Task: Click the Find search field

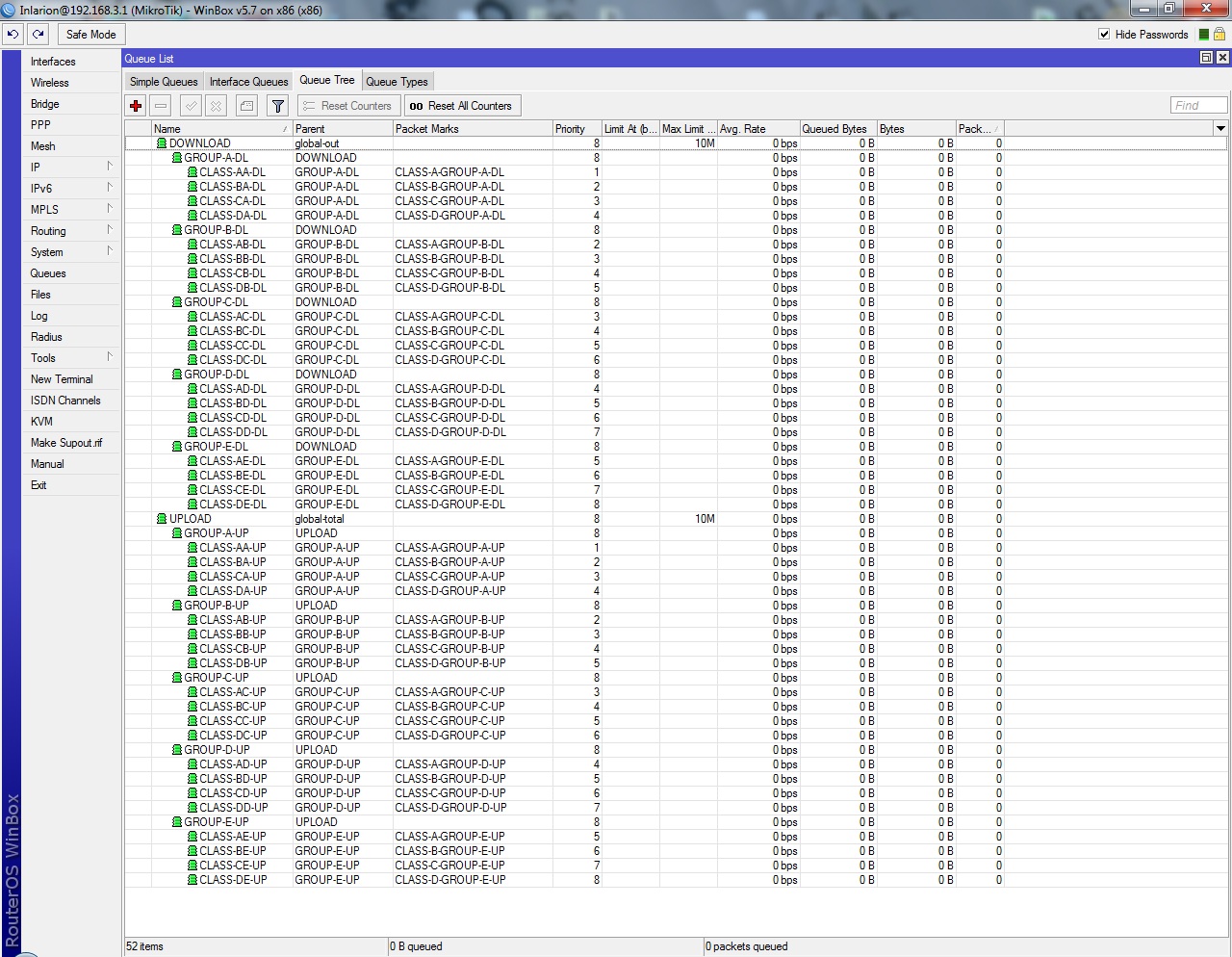Action: (1198, 106)
